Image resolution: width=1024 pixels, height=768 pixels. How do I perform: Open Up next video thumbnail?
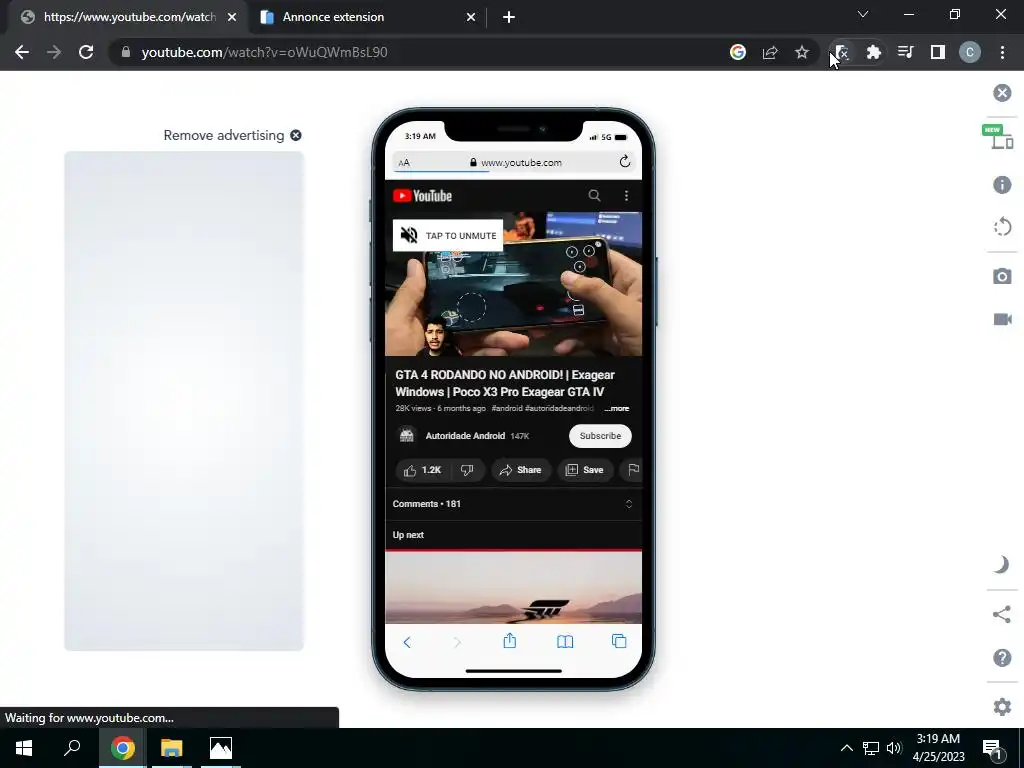pyautogui.click(x=513, y=587)
